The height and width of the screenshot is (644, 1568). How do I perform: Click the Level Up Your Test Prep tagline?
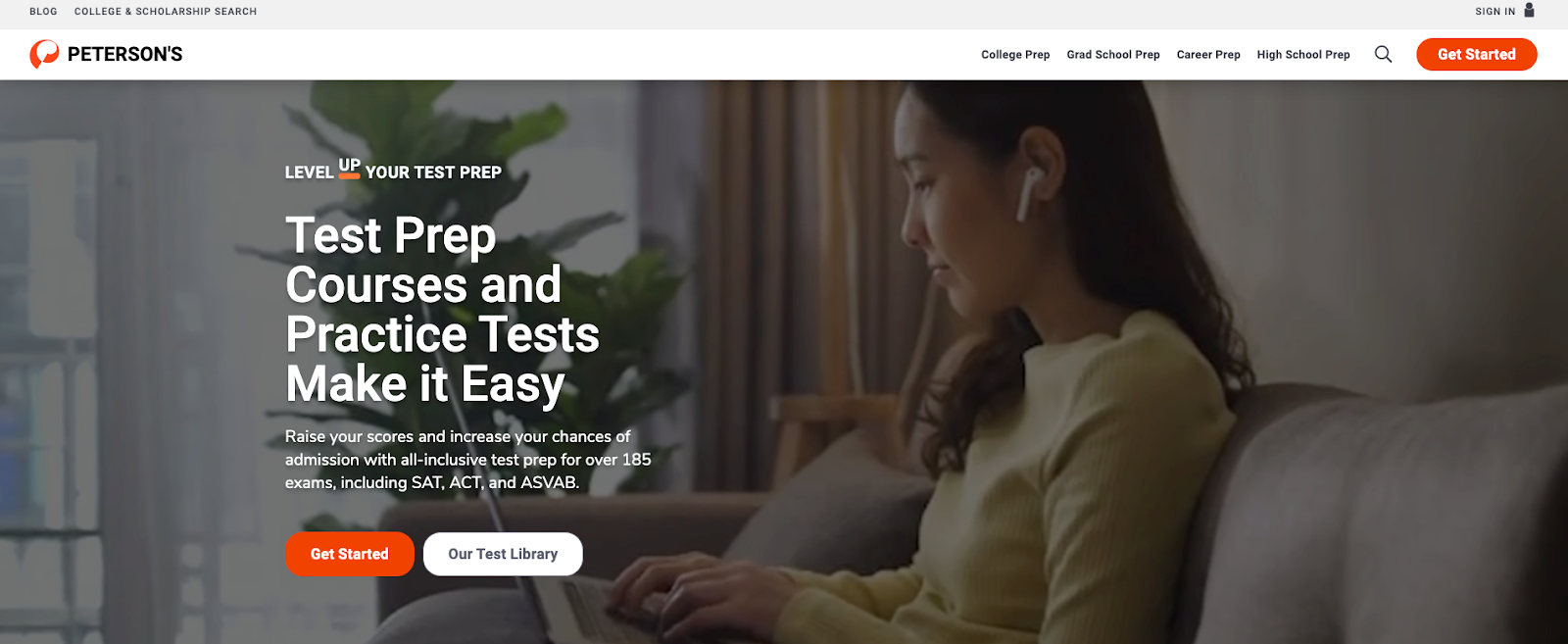[393, 171]
